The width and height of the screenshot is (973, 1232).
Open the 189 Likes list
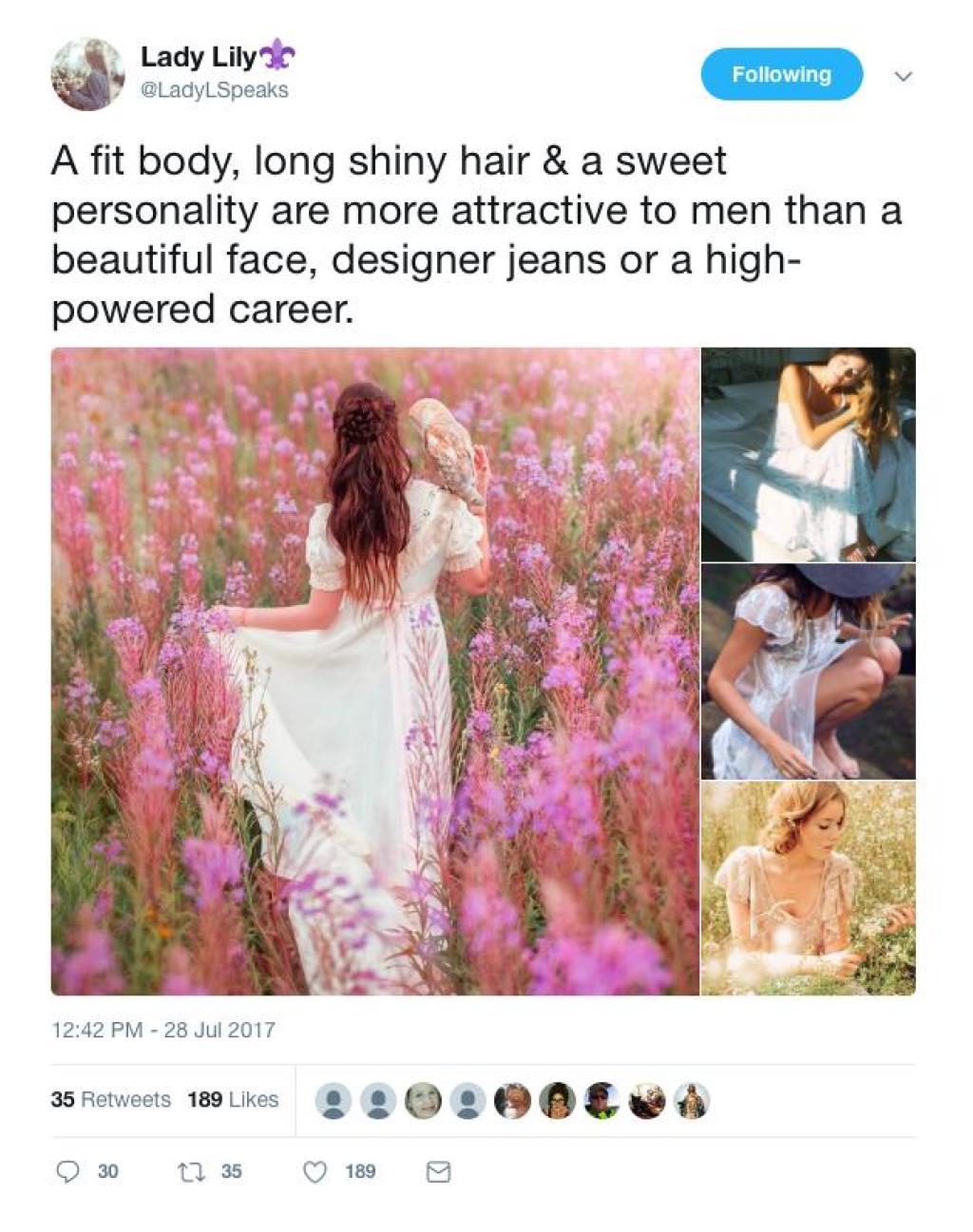click(x=233, y=1099)
